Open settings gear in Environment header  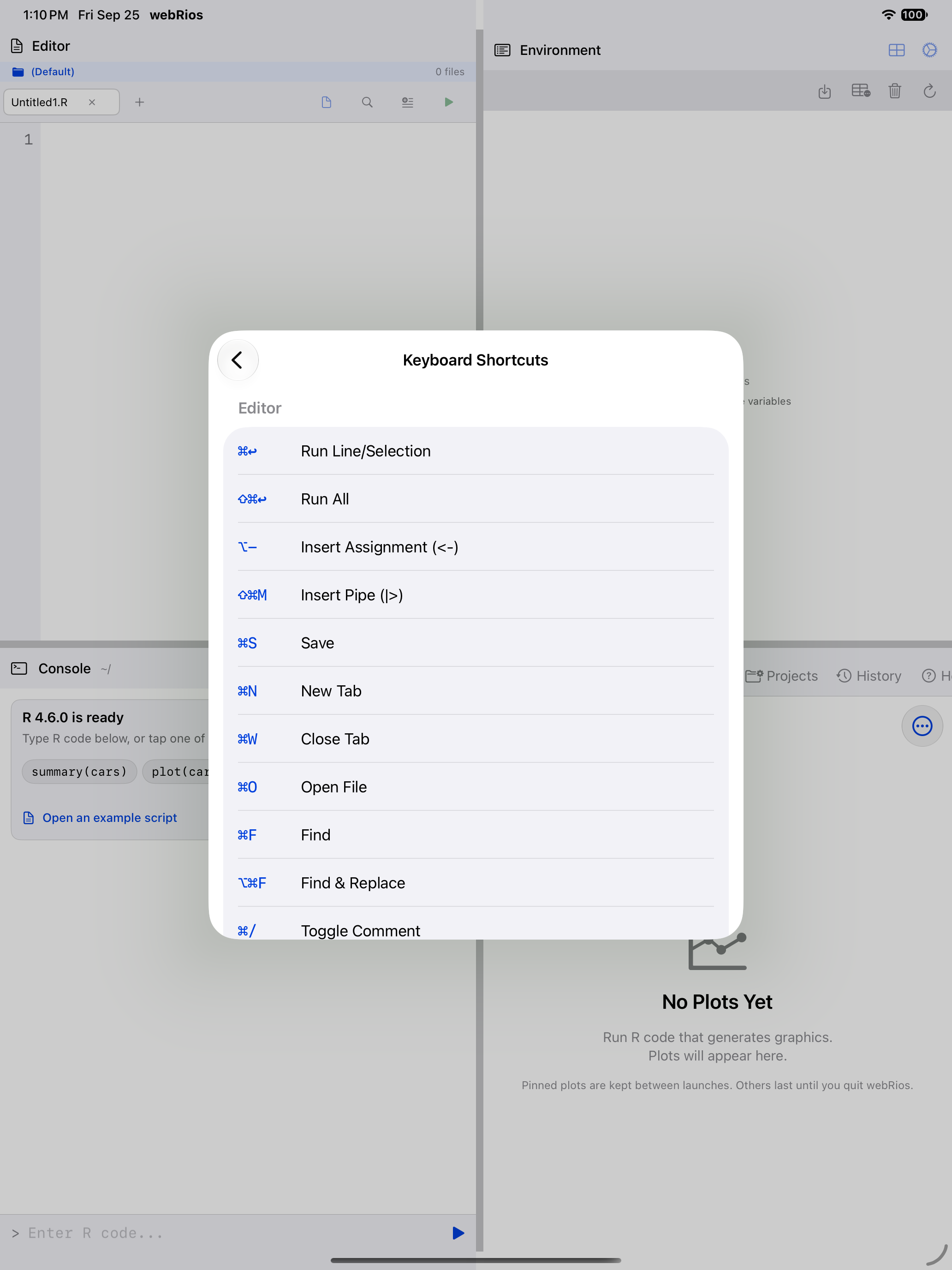pyautogui.click(x=929, y=50)
